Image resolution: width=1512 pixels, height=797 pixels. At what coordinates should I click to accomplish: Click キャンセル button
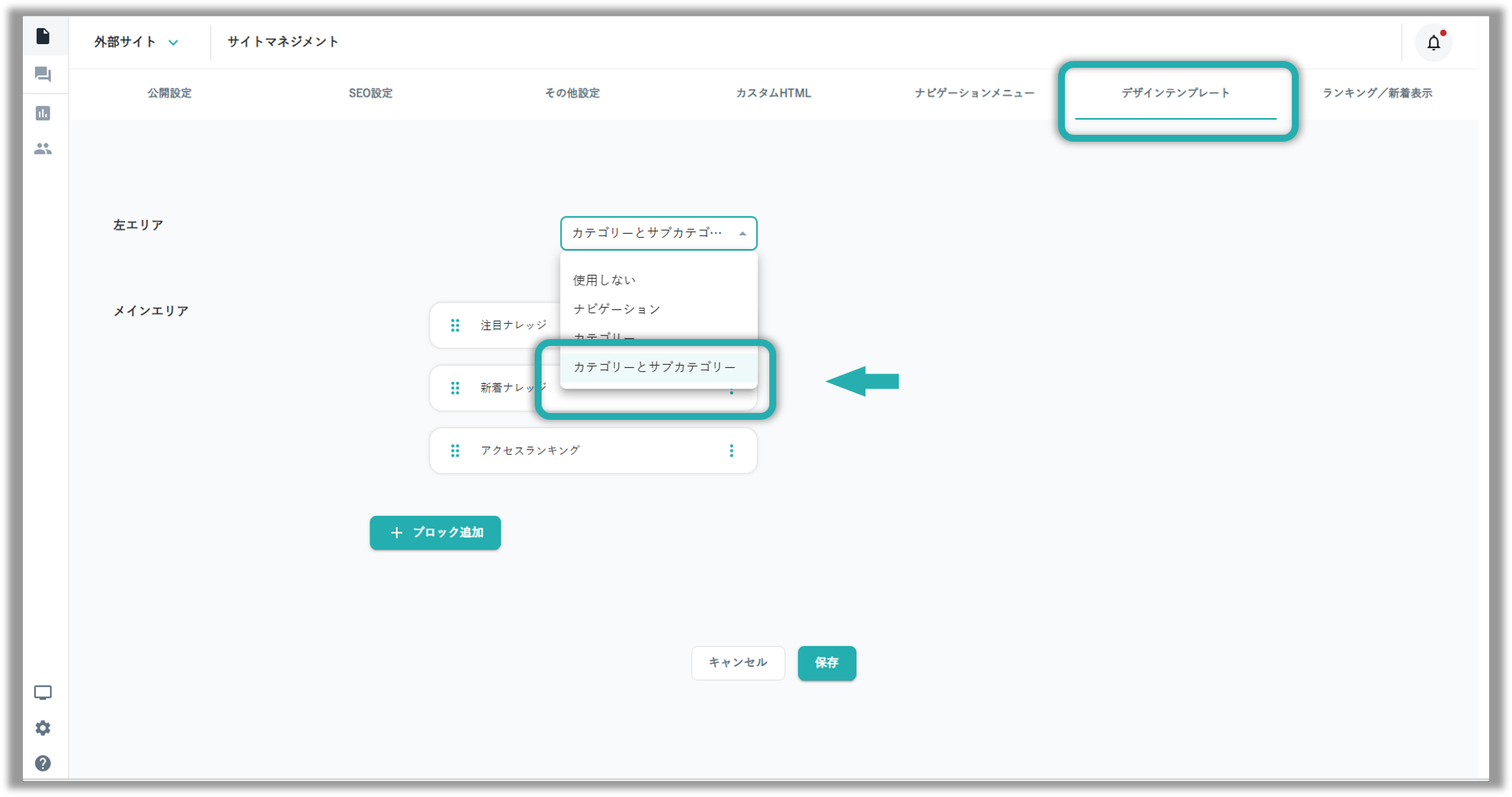click(x=738, y=663)
